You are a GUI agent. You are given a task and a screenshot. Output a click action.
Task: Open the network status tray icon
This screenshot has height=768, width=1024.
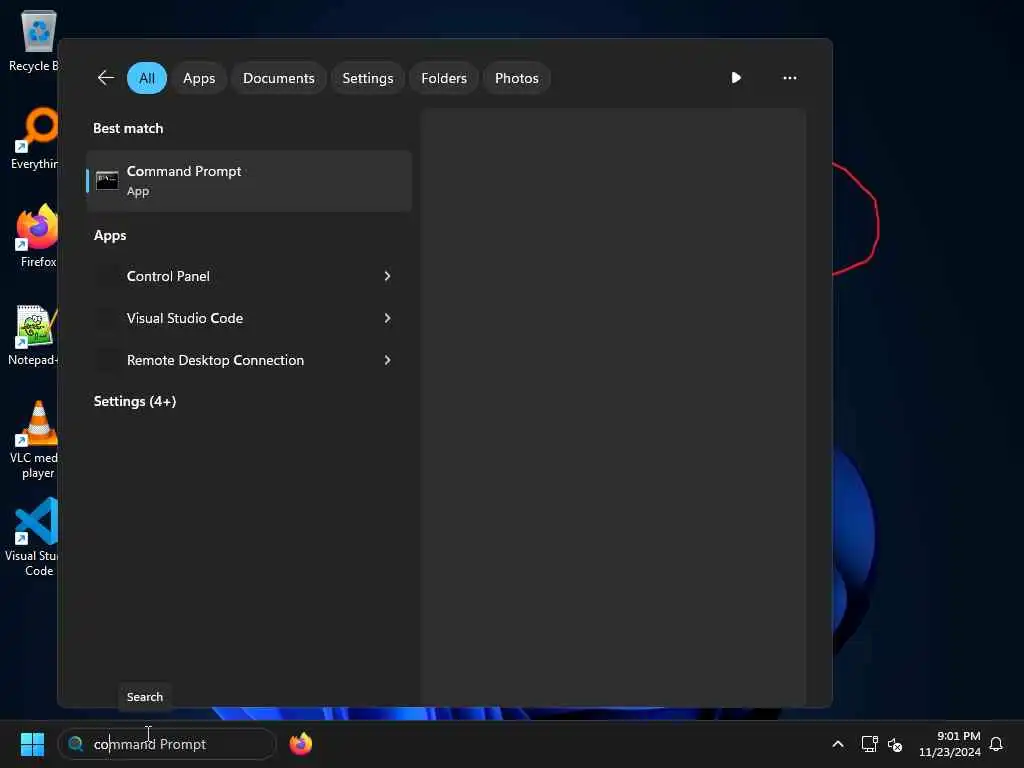tap(869, 744)
